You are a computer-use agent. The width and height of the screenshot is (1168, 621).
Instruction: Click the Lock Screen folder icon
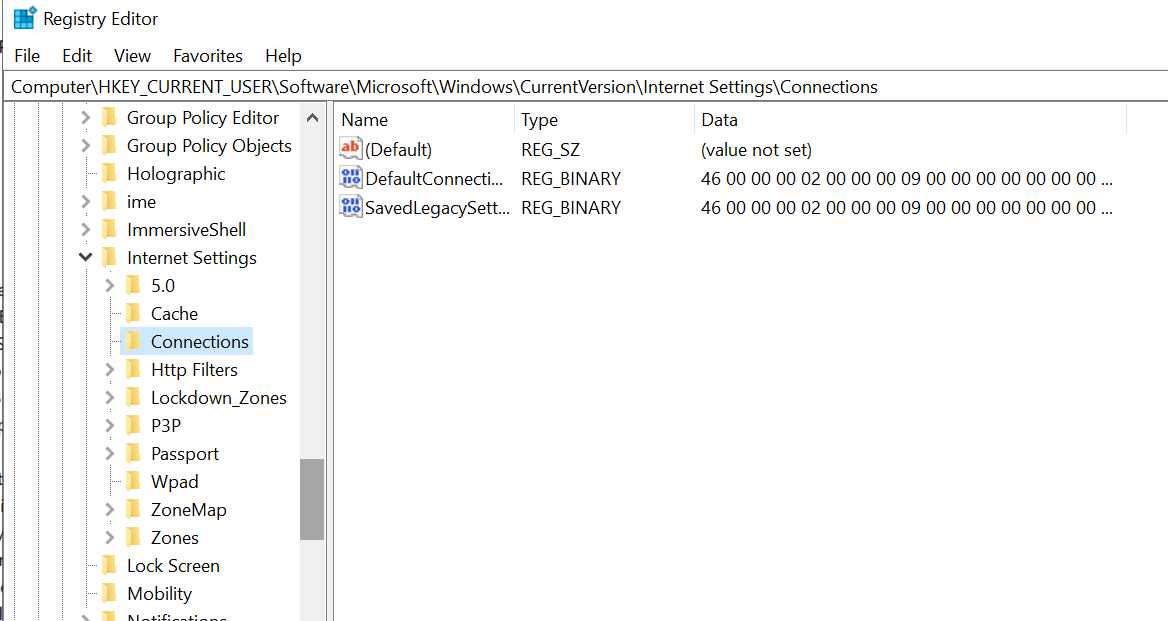pyautogui.click(x=110, y=565)
